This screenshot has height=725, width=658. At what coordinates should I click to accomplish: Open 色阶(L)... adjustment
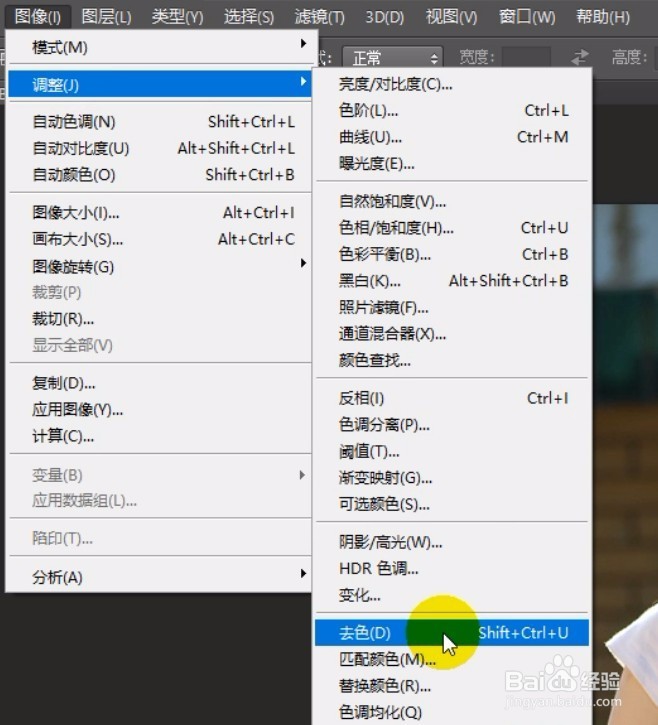click(452, 111)
